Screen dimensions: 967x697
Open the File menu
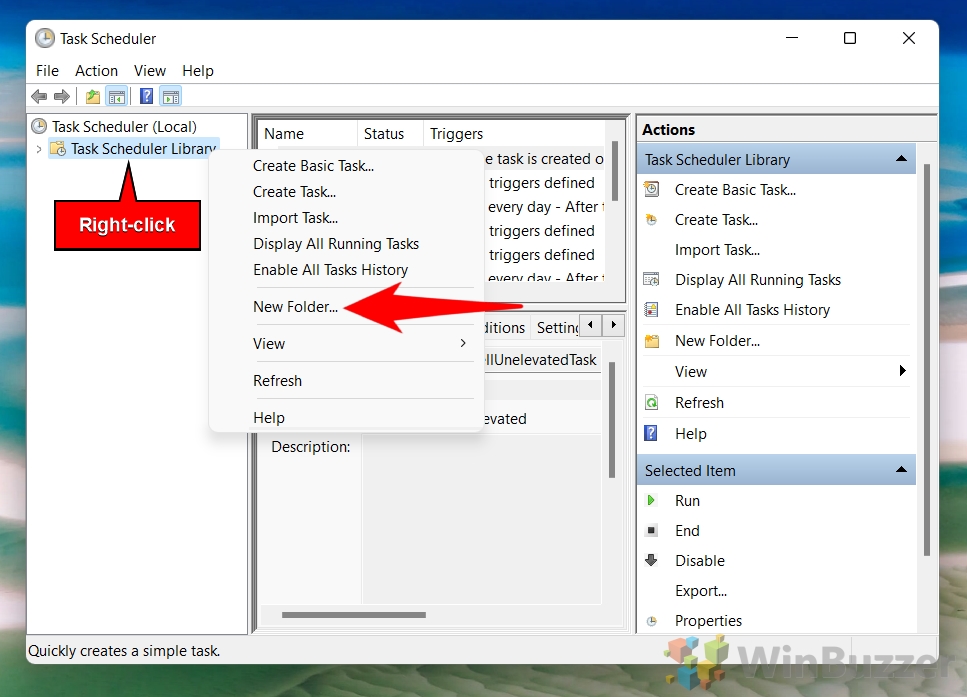[x=47, y=71]
